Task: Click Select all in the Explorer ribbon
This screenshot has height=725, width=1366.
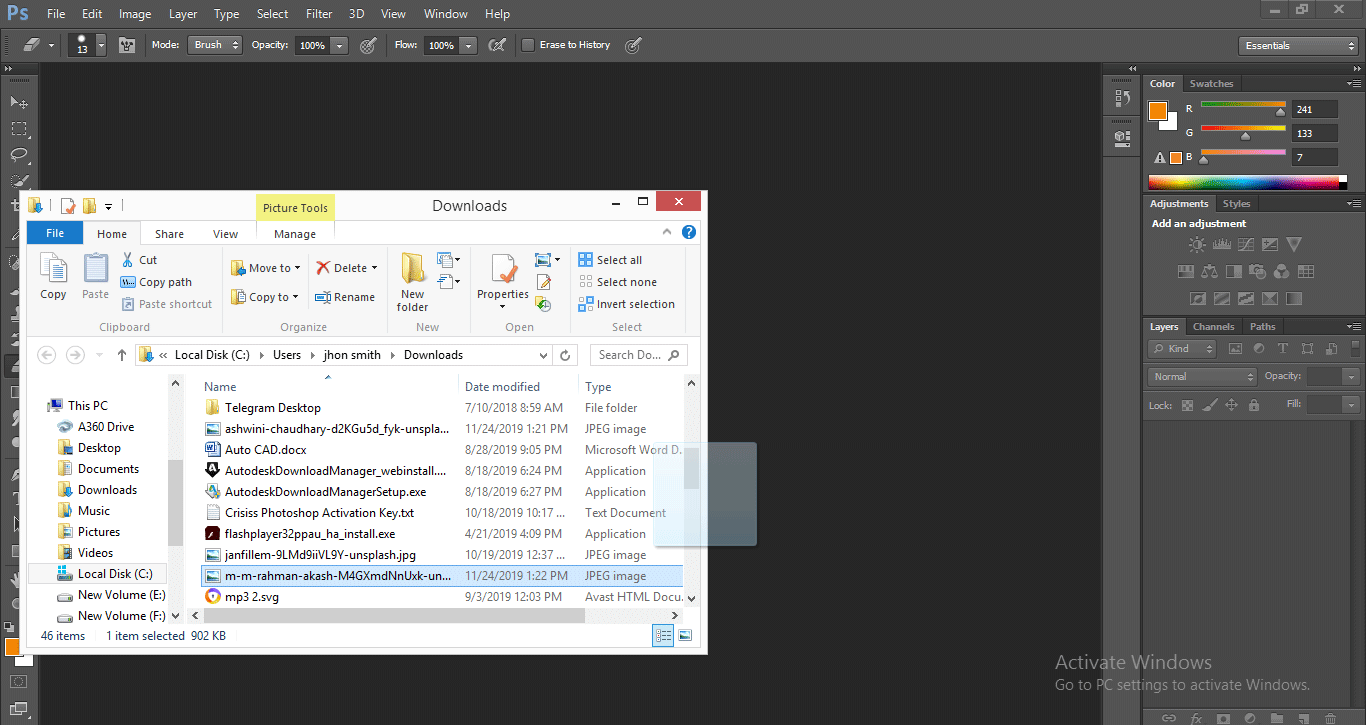Action: click(611, 259)
